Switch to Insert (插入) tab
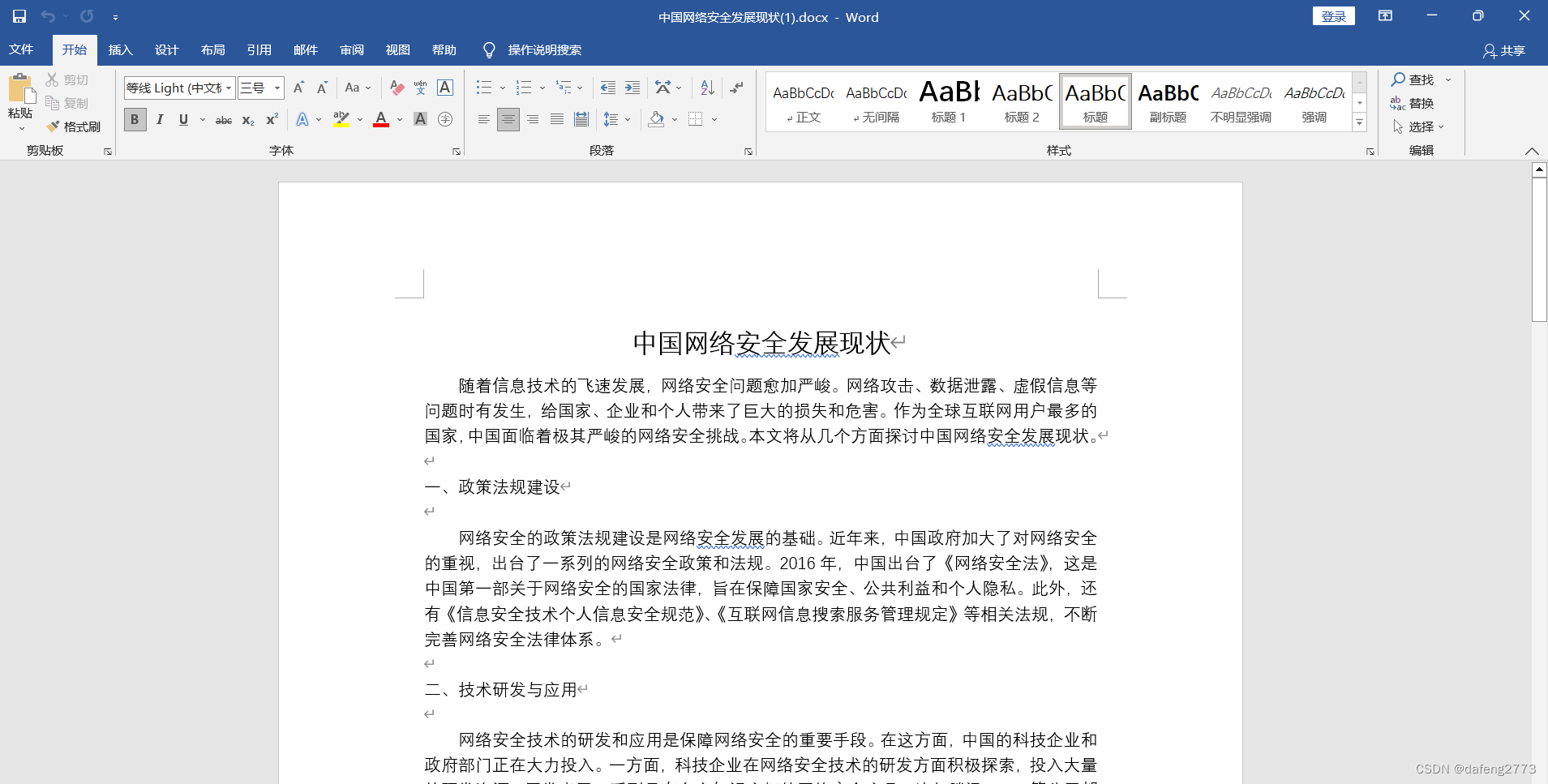This screenshot has width=1548, height=784. pos(120,49)
